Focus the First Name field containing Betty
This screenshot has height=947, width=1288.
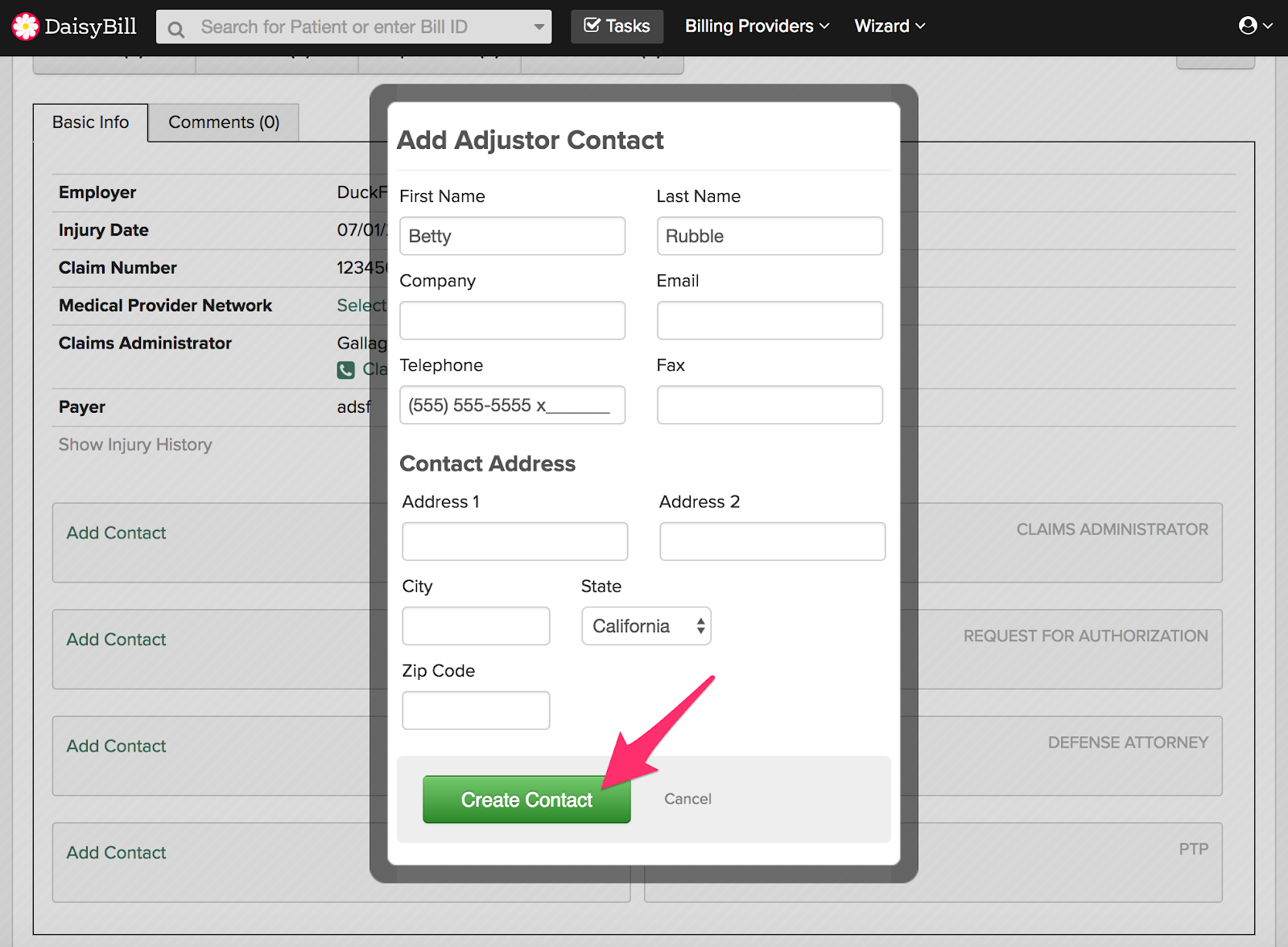pos(513,237)
